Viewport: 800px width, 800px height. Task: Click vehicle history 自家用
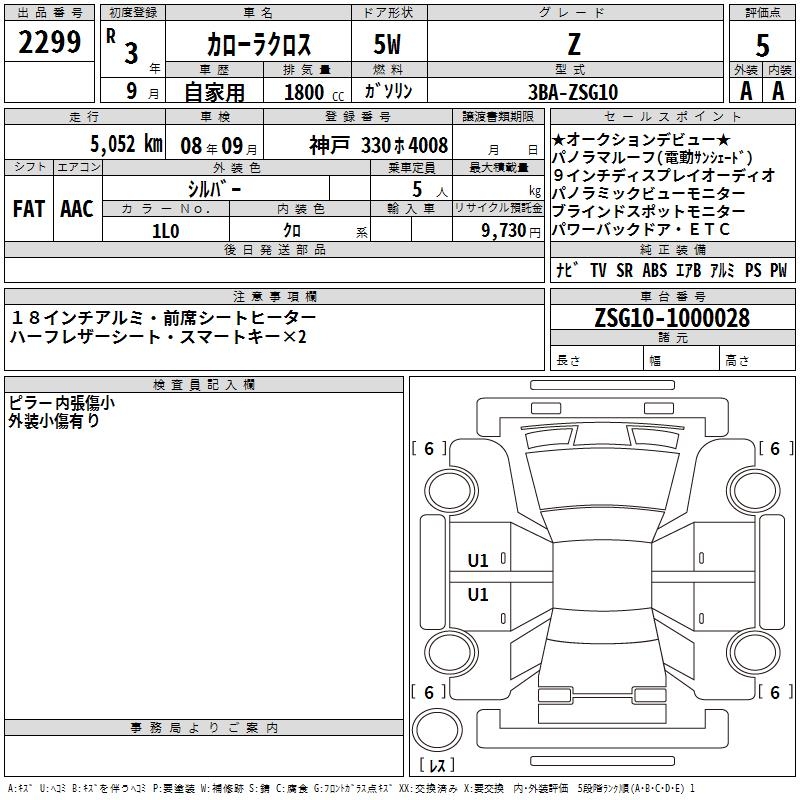[x=214, y=92]
